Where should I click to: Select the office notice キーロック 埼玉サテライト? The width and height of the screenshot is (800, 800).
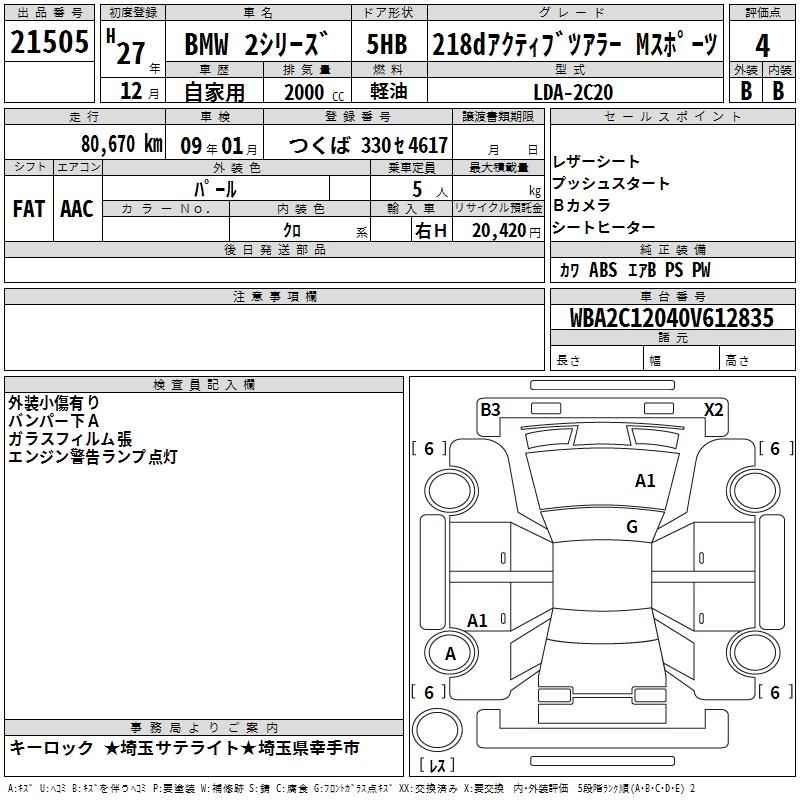point(184,748)
